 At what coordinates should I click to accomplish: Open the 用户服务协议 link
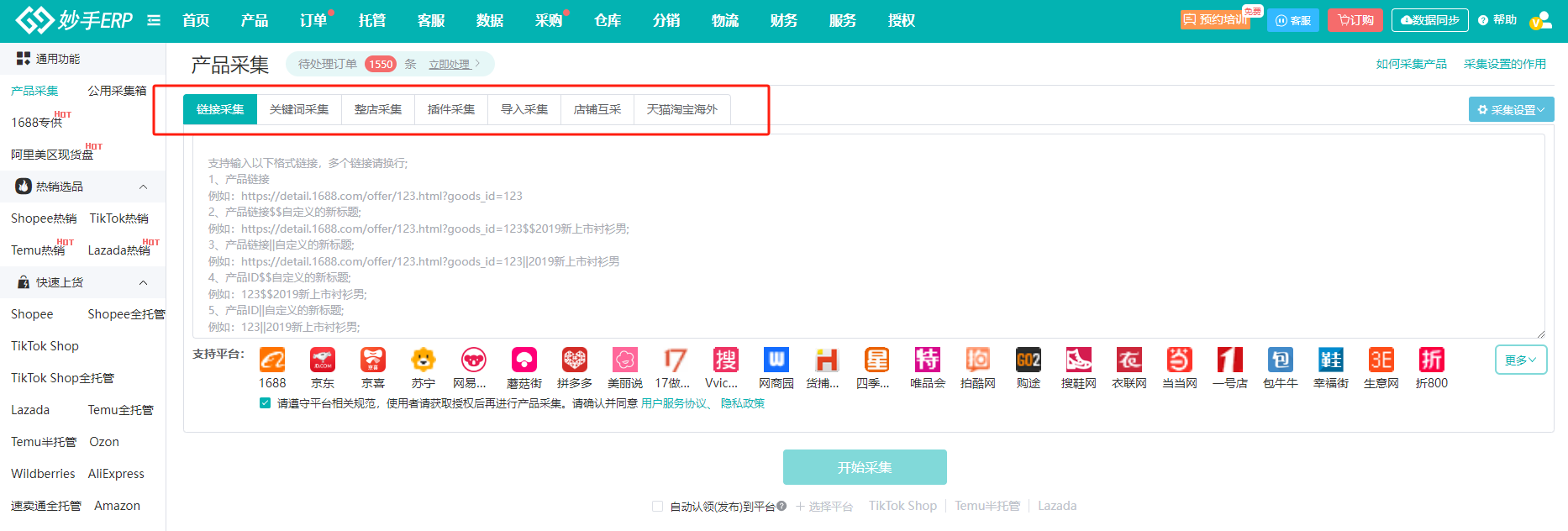[x=674, y=403]
